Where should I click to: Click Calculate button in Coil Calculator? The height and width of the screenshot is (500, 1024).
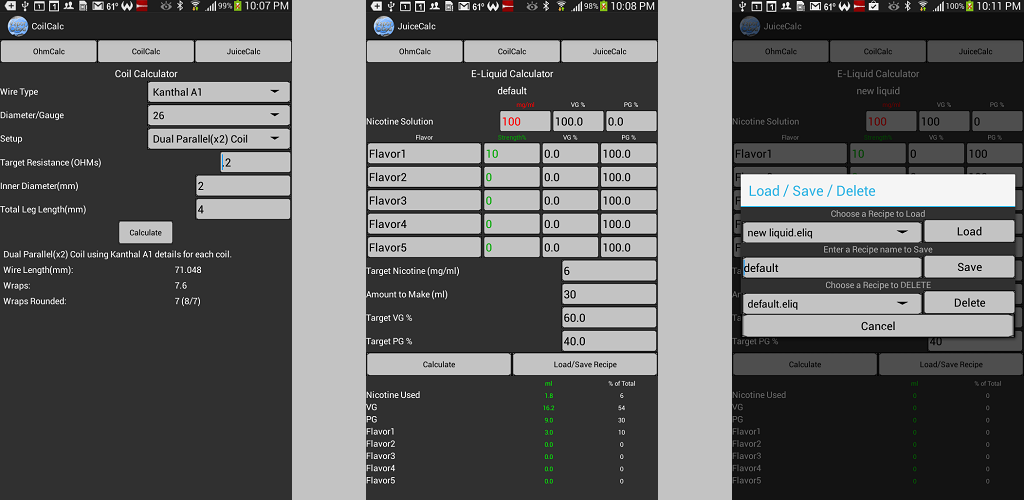click(x=146, y=232)
